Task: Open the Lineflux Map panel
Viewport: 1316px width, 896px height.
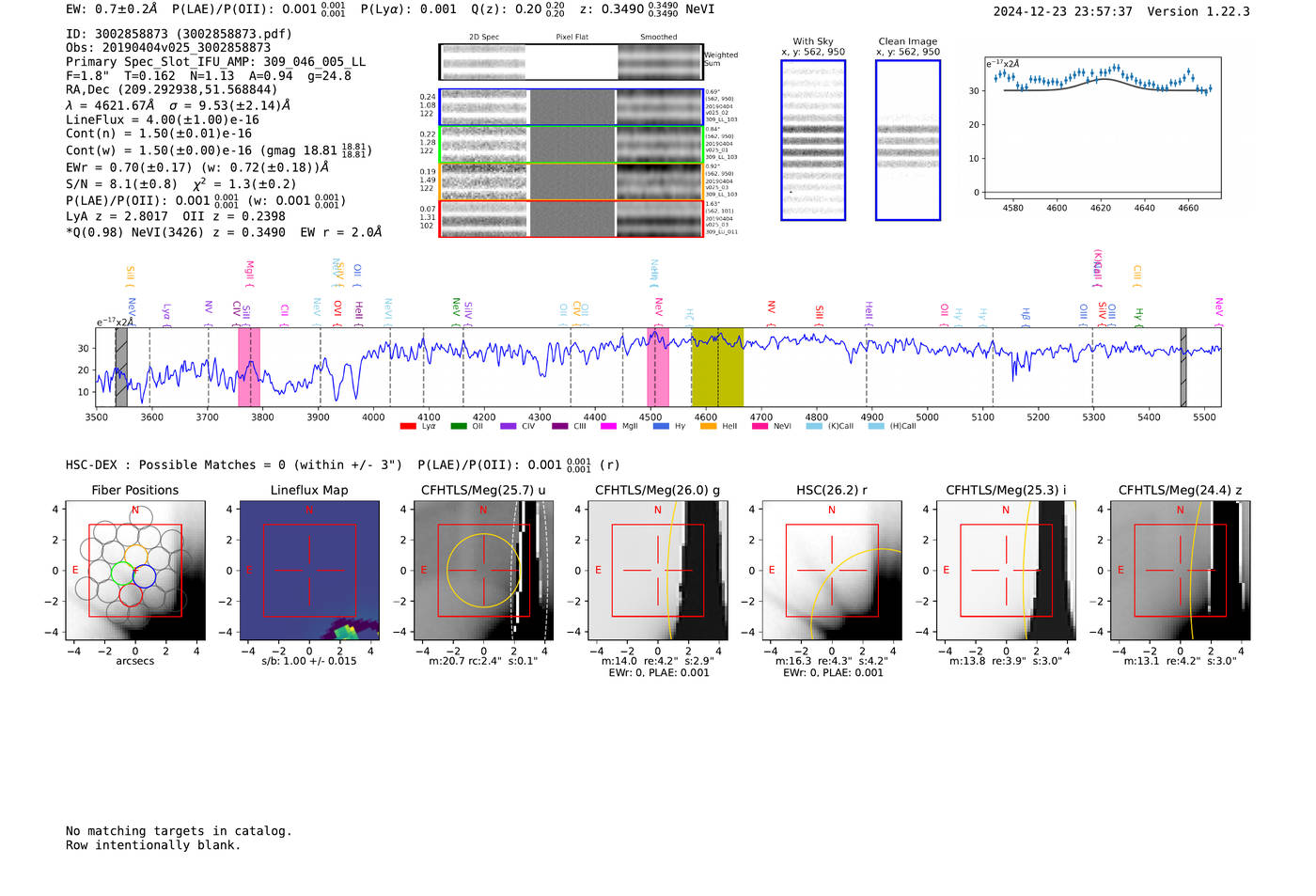Action: click(x=309, y=570)
